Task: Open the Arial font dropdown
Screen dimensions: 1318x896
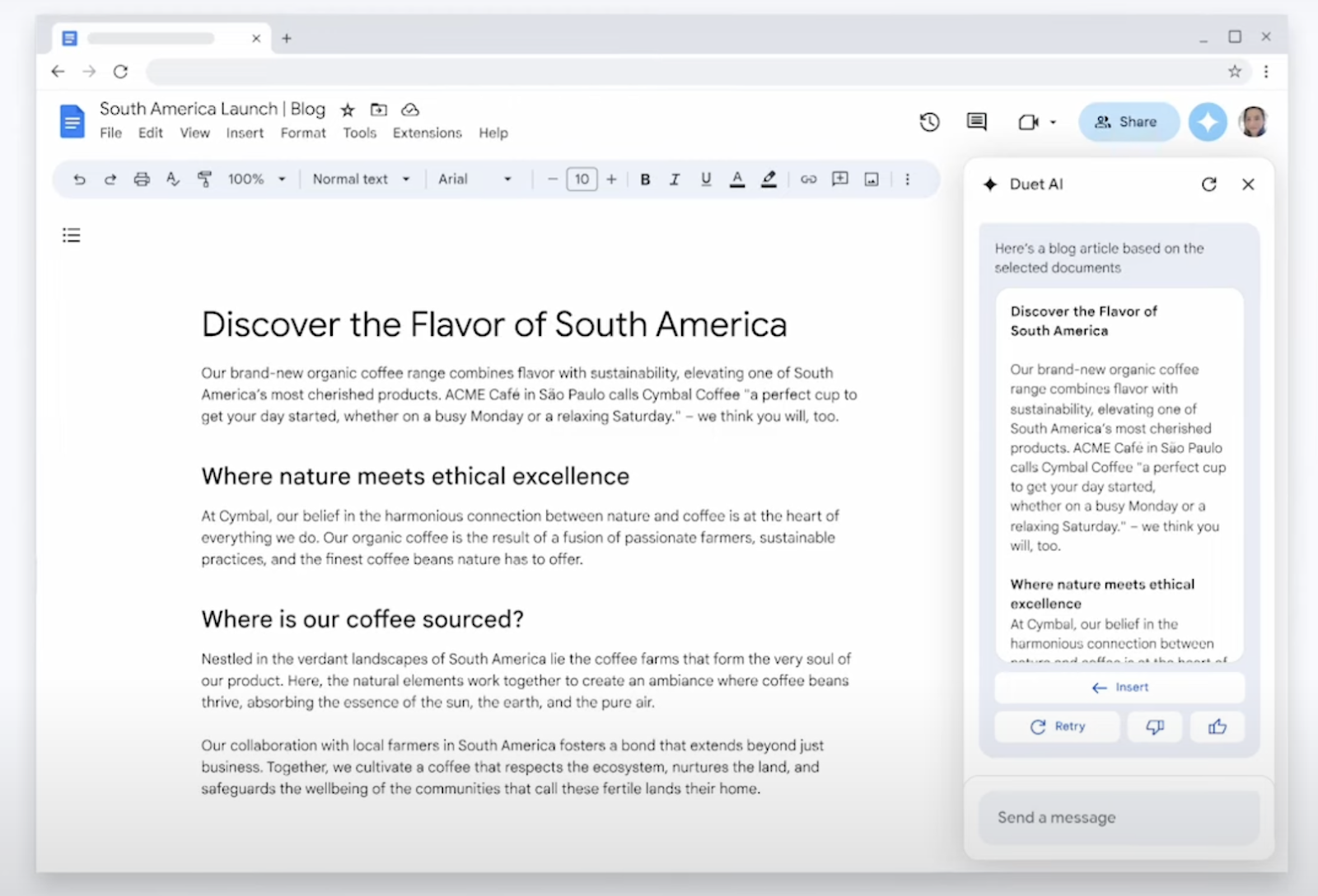Action: (x=474, y=180)
